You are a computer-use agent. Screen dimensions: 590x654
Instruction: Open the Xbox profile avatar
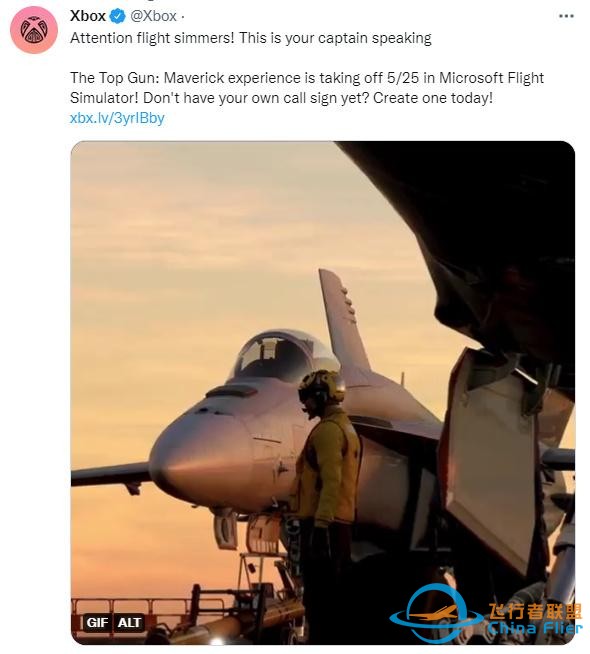click(x=34, y=30)
